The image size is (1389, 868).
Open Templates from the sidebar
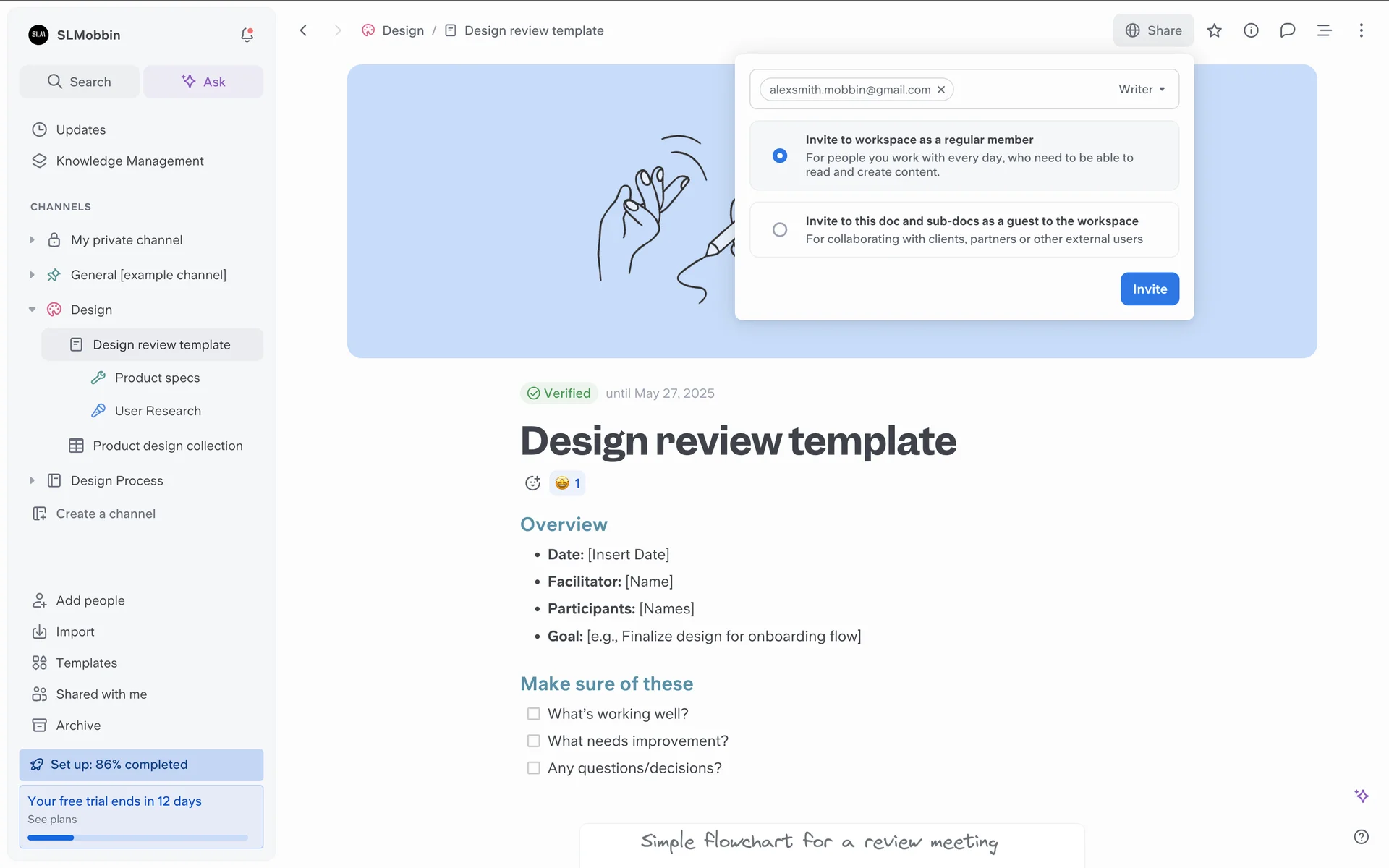[86, 663]
